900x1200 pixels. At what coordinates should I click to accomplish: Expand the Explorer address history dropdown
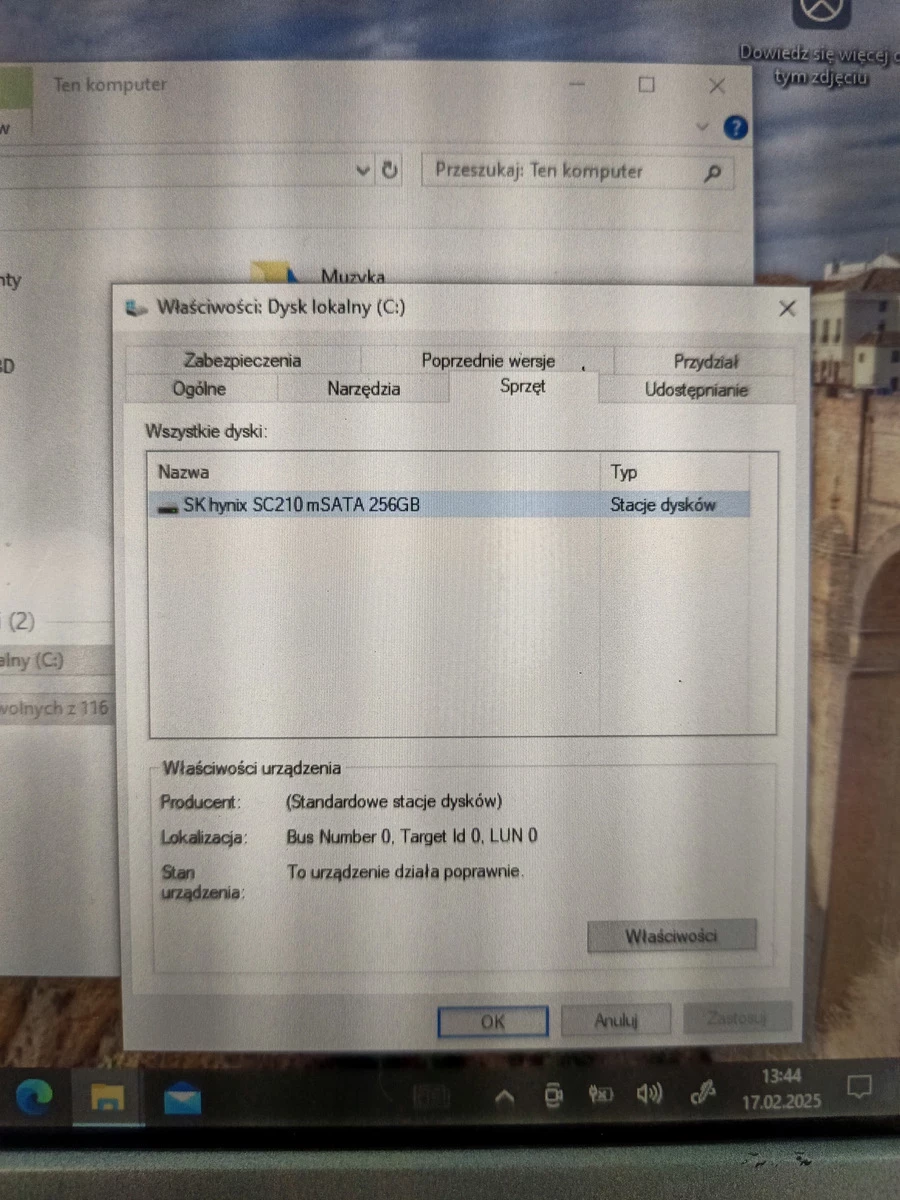363,171
